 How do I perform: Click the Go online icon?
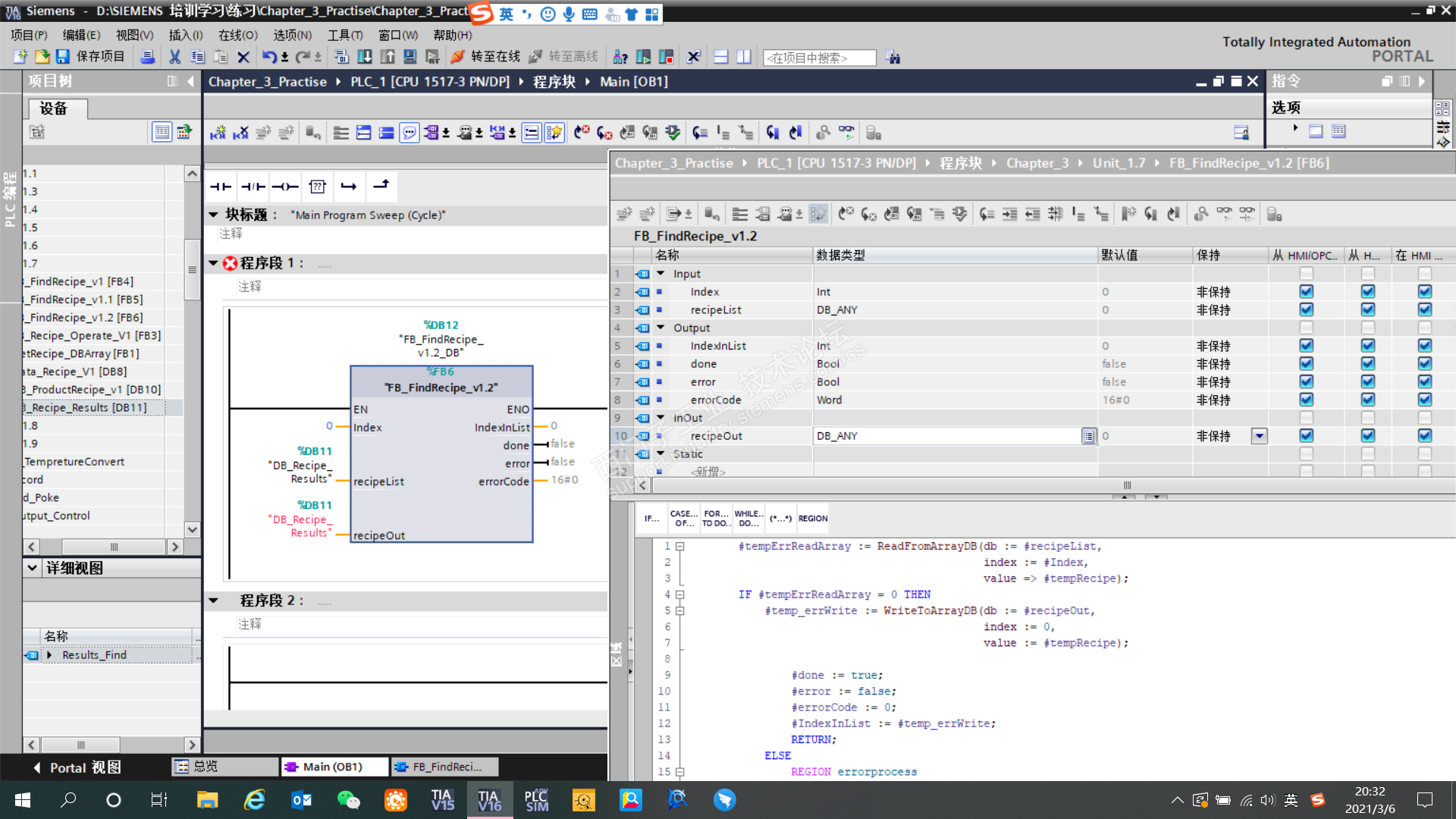click(457, 57)
